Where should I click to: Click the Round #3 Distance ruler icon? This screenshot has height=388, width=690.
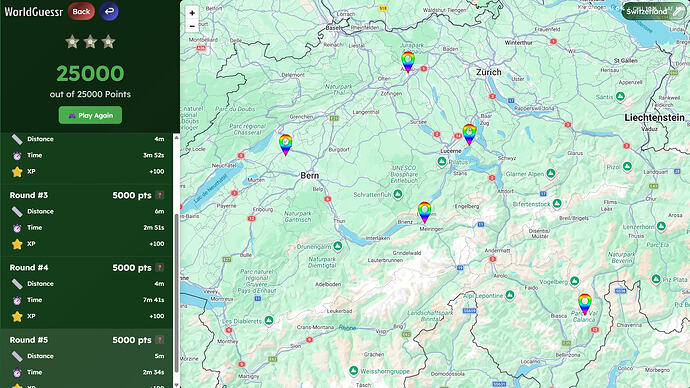(x=17, y=212)
